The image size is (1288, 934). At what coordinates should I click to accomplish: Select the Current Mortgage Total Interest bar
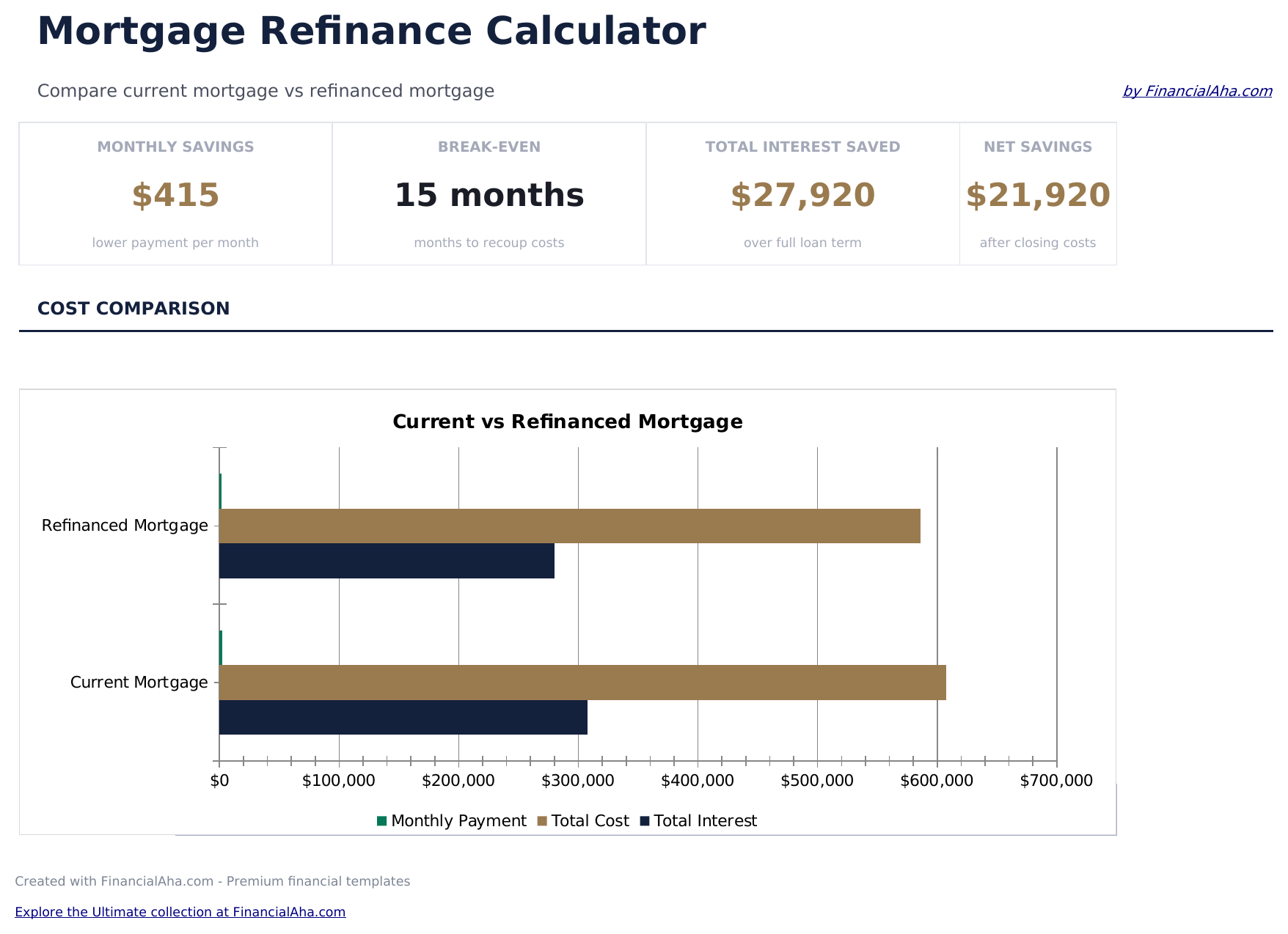point(403,717)
